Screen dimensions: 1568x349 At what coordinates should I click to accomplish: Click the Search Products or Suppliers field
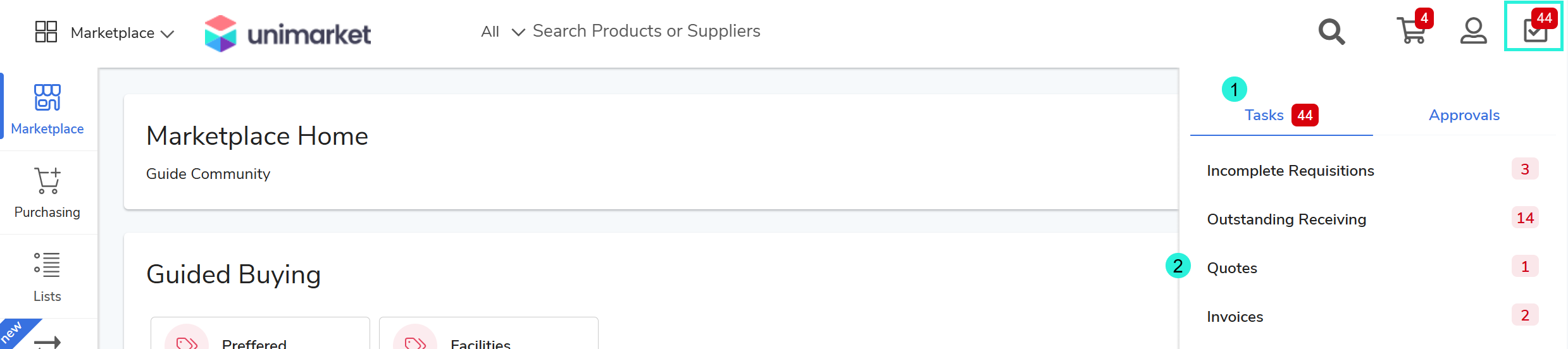pyautogui.click(x=646, y=31)
